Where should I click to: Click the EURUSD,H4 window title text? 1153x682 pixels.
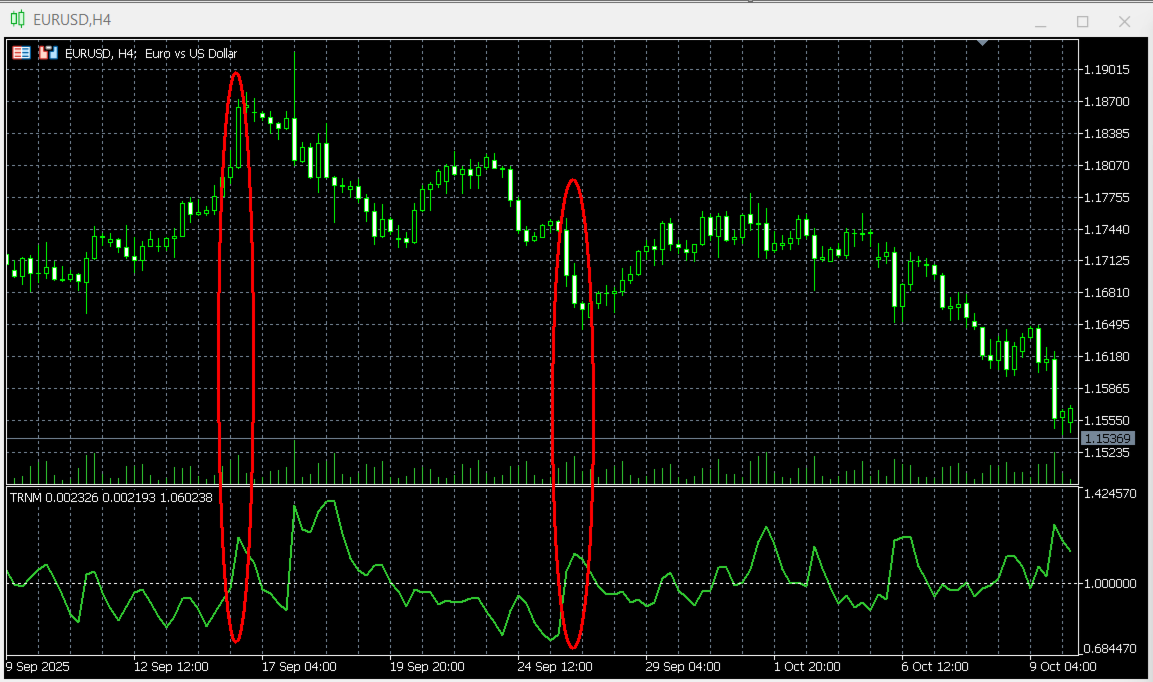[x=72, y=20]
